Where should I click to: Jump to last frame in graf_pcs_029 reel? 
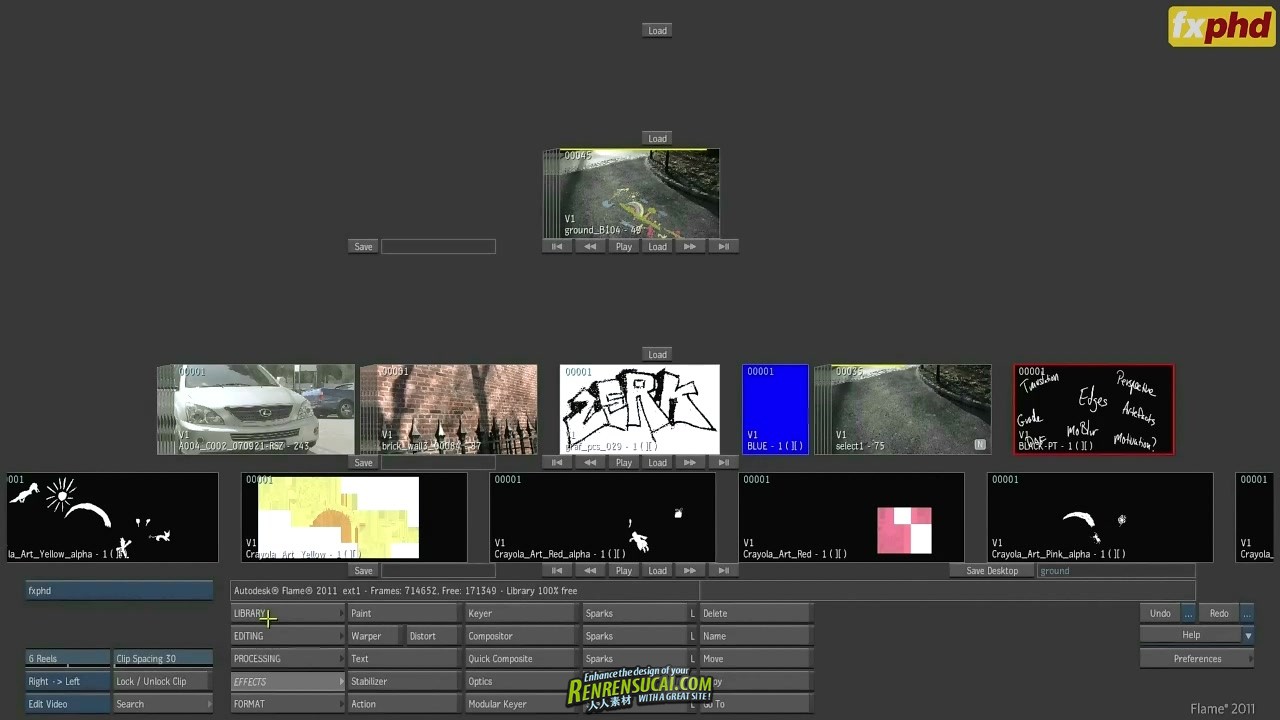tap(723, 462)
